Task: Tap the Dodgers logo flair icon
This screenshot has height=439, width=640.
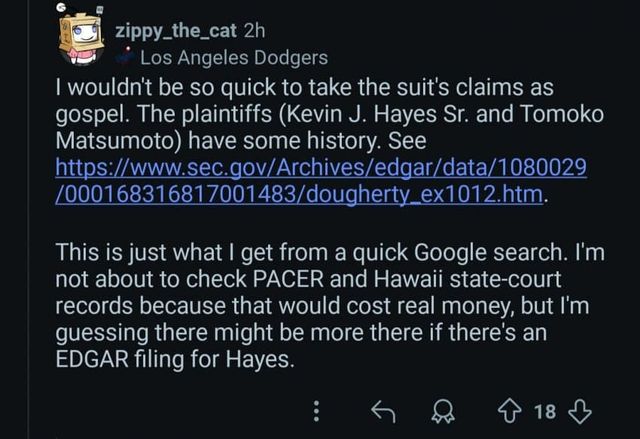Action: (128, 58)
